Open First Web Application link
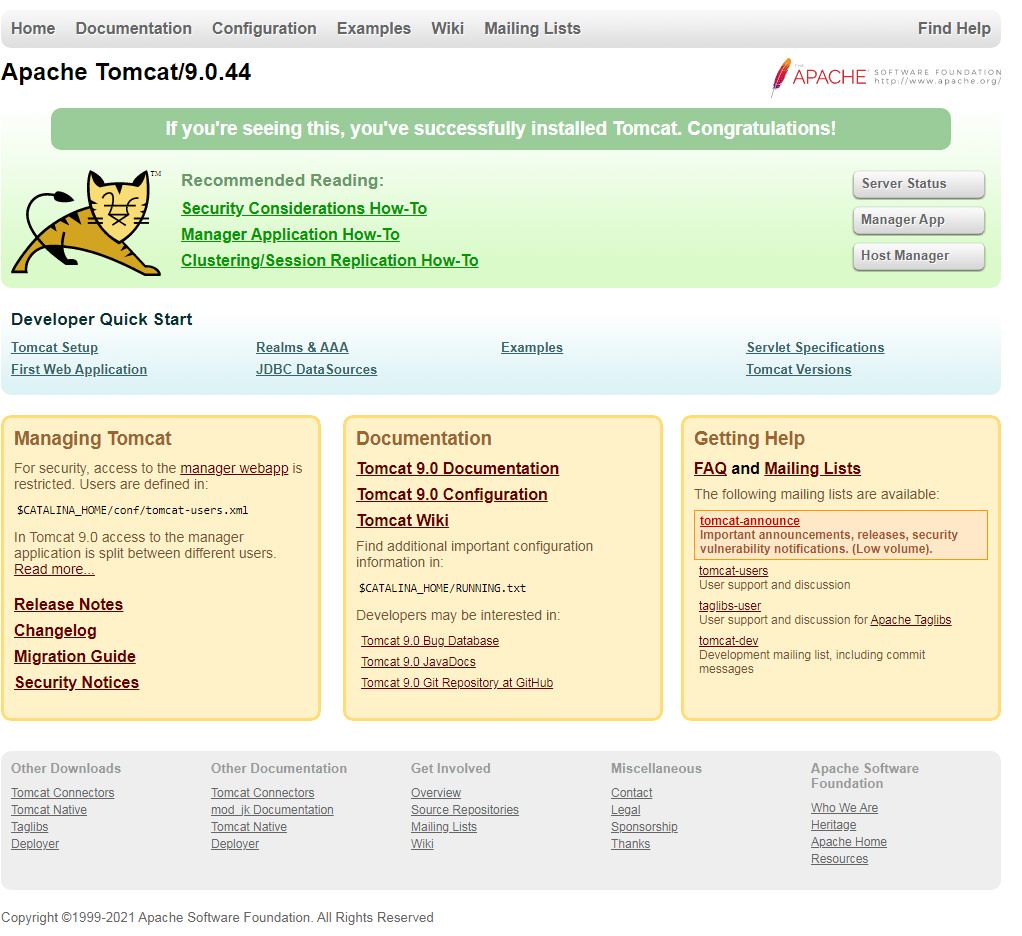 click(x=79, y=370)
